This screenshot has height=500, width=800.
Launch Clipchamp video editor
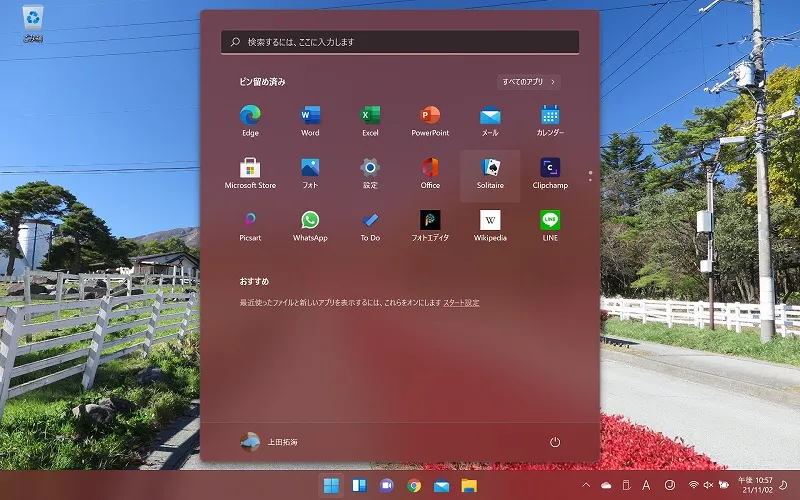tap(550, 173)
